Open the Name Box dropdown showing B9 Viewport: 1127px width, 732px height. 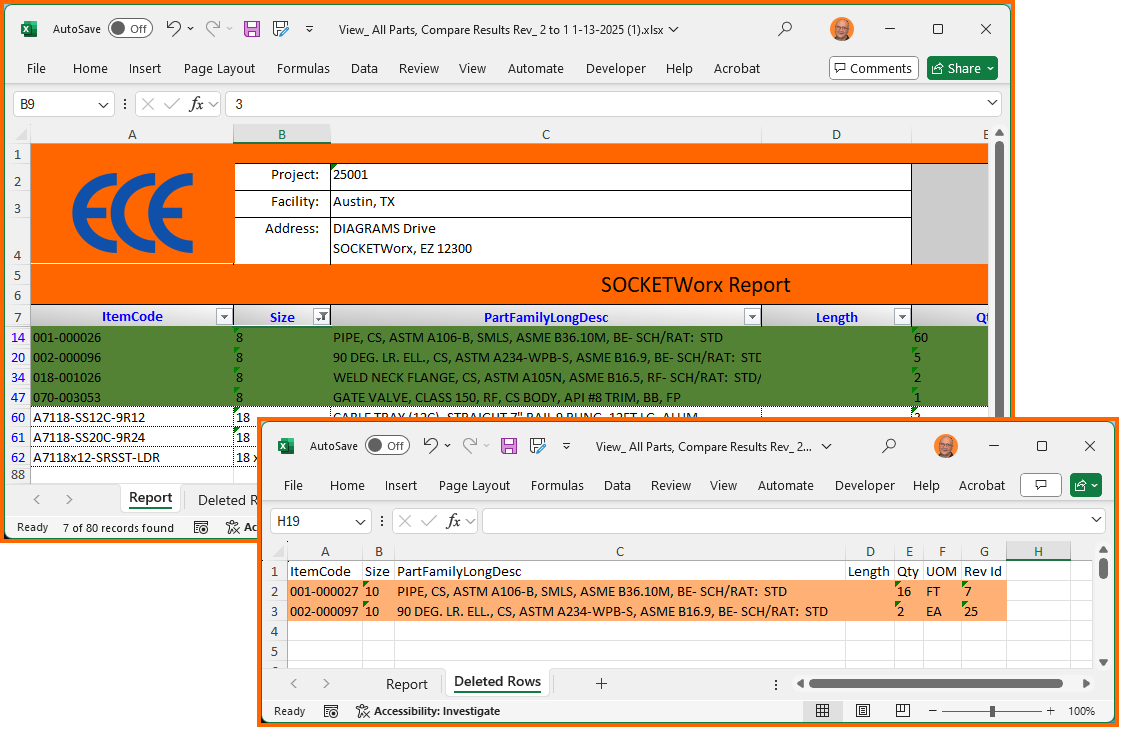[103, 105]
